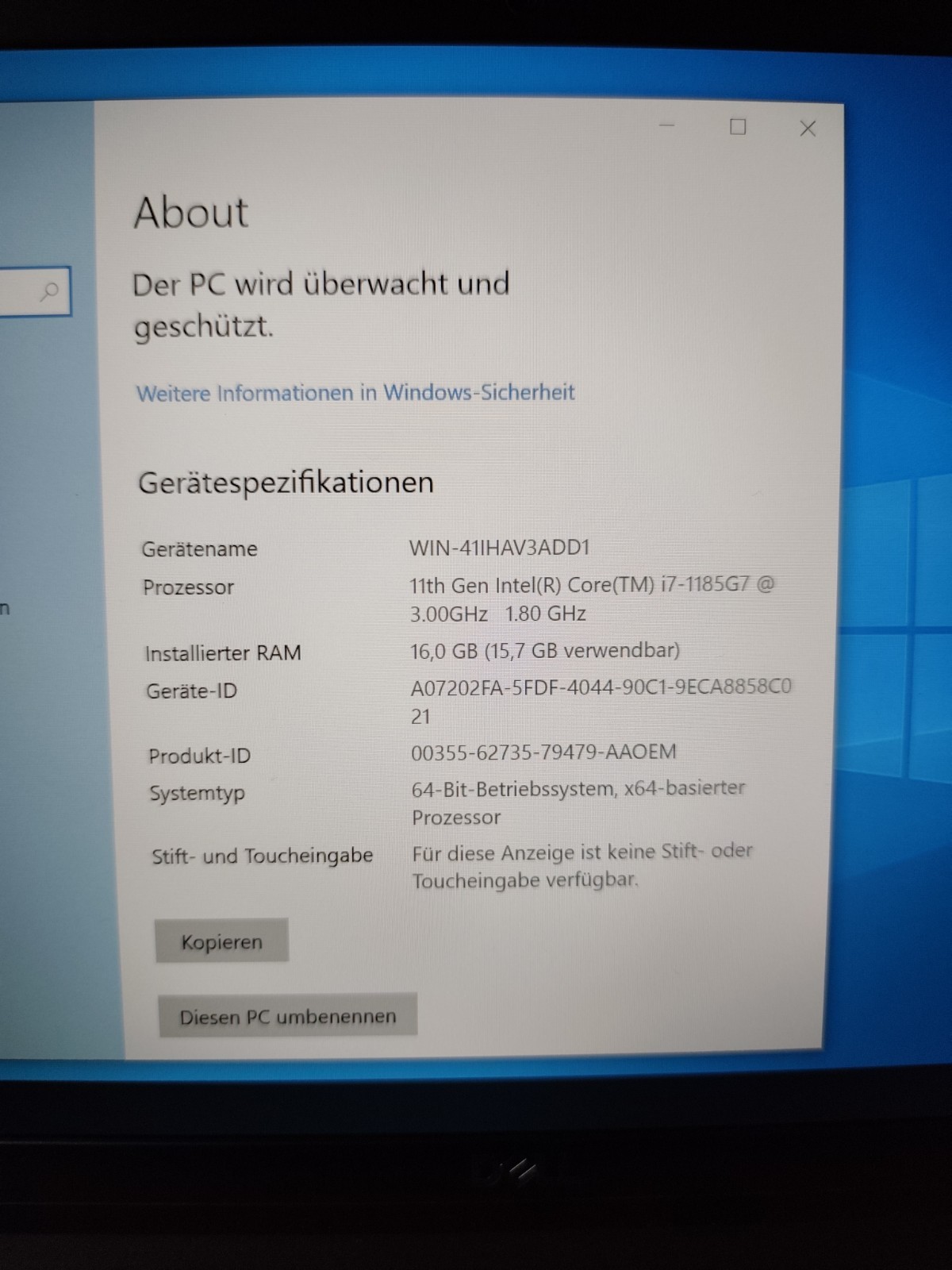Minimize the Settings About window
This screenshot has width=952, height=1270.
(667, 125)
